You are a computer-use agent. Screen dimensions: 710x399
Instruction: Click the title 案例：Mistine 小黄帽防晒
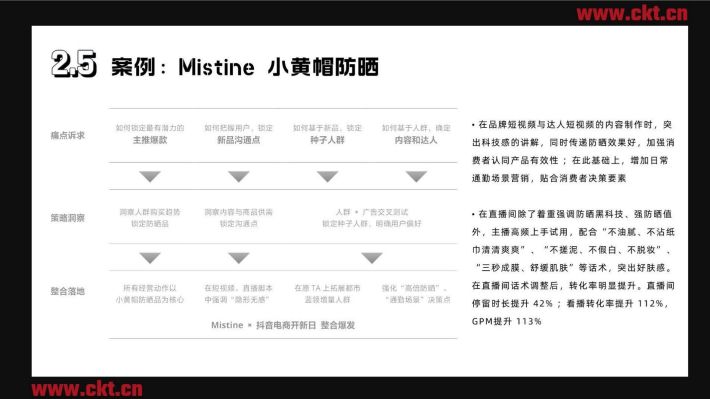pyautogui.click(x=245, y=67)
